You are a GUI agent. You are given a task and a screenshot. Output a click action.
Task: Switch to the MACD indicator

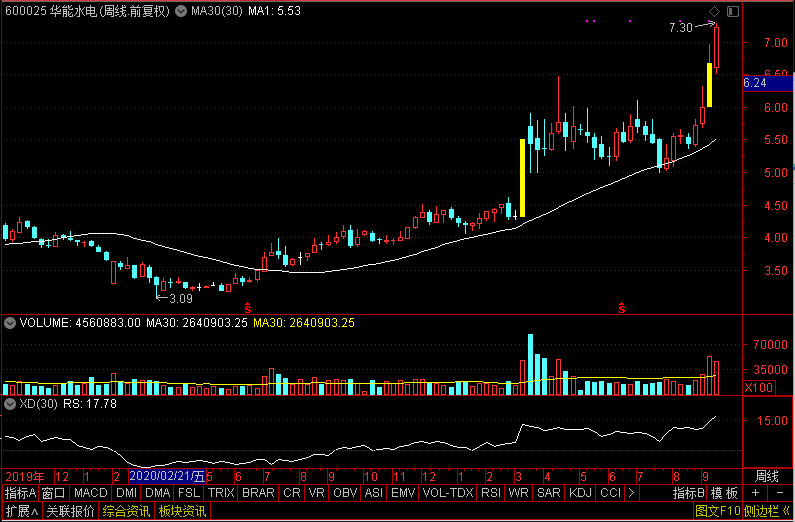point(91,493)
